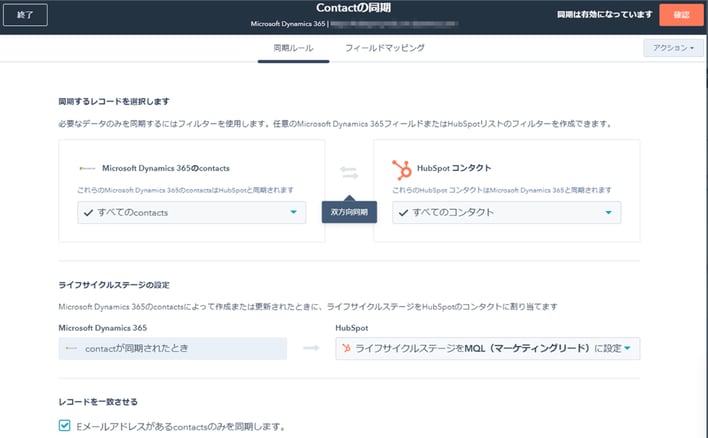Click the 同期は有効になっています status text

coord(605,14)
